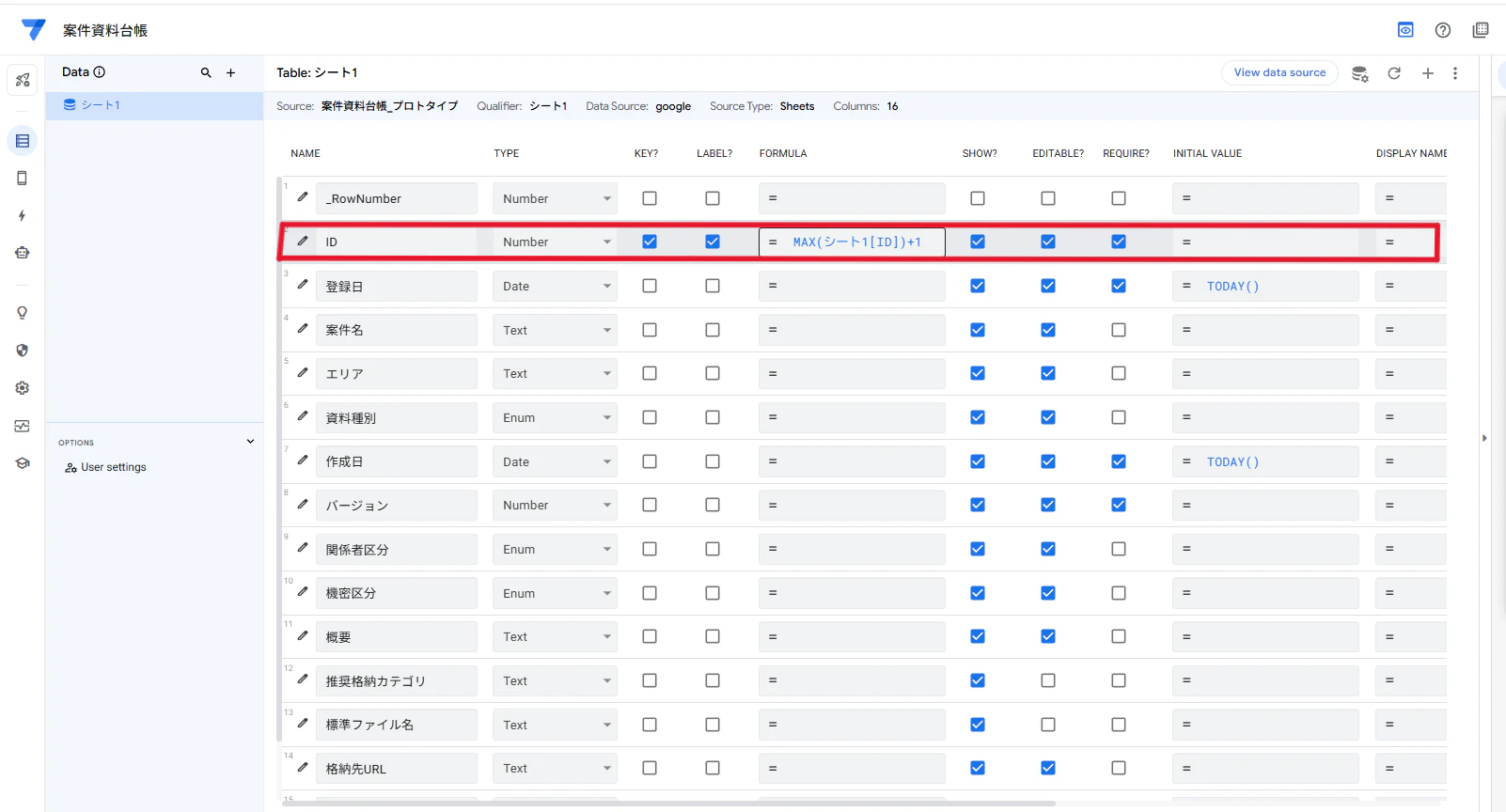Open the type dropdown for 登録日
The height and width of the screenshot is (812, 1506).
[x=555, y=286]
